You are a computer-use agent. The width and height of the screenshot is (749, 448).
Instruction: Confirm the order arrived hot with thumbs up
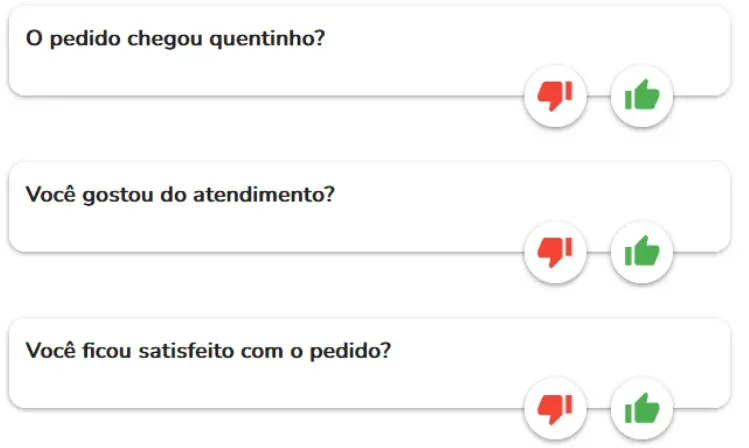click(642, 96)
